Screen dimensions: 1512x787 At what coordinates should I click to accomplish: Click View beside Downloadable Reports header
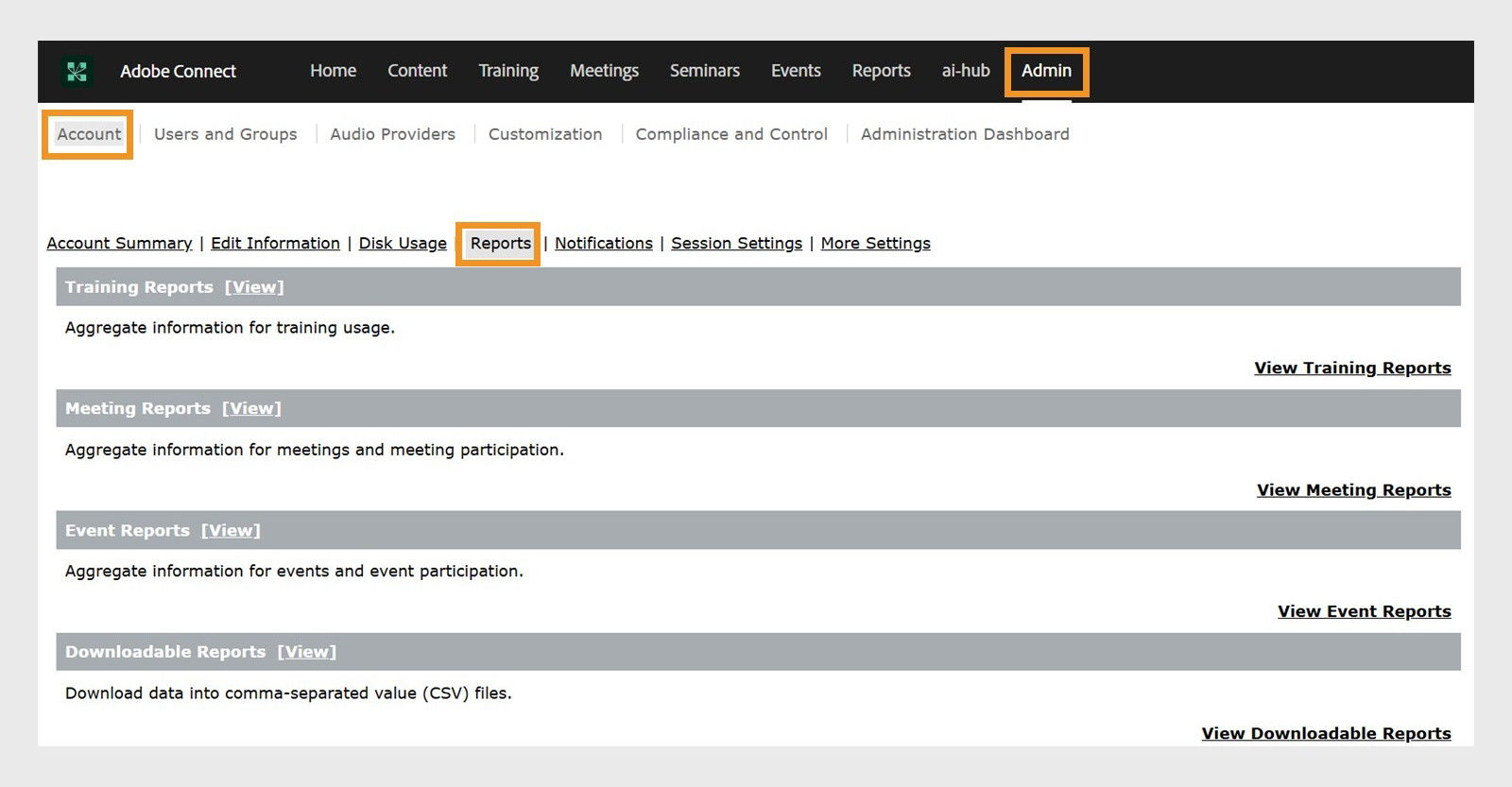[307, 653]
